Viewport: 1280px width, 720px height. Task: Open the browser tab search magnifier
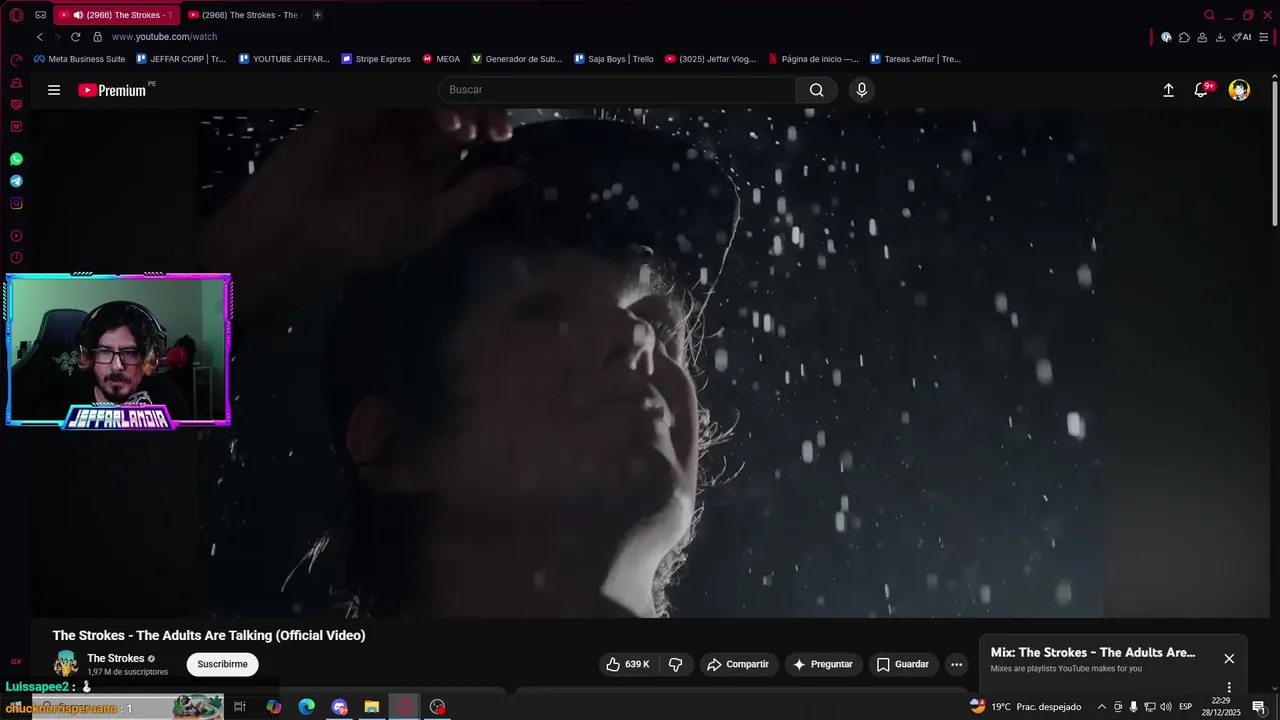(1209, 15)
